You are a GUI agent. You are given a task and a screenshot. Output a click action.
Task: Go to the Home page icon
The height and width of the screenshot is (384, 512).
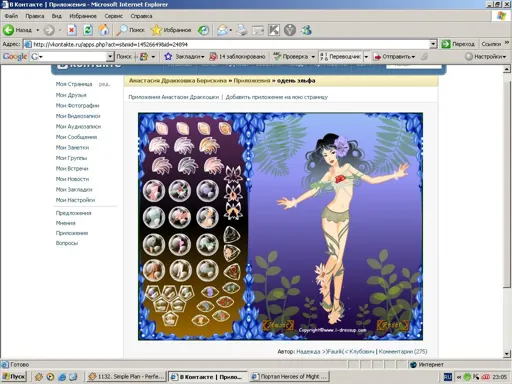tap(104, 30)
